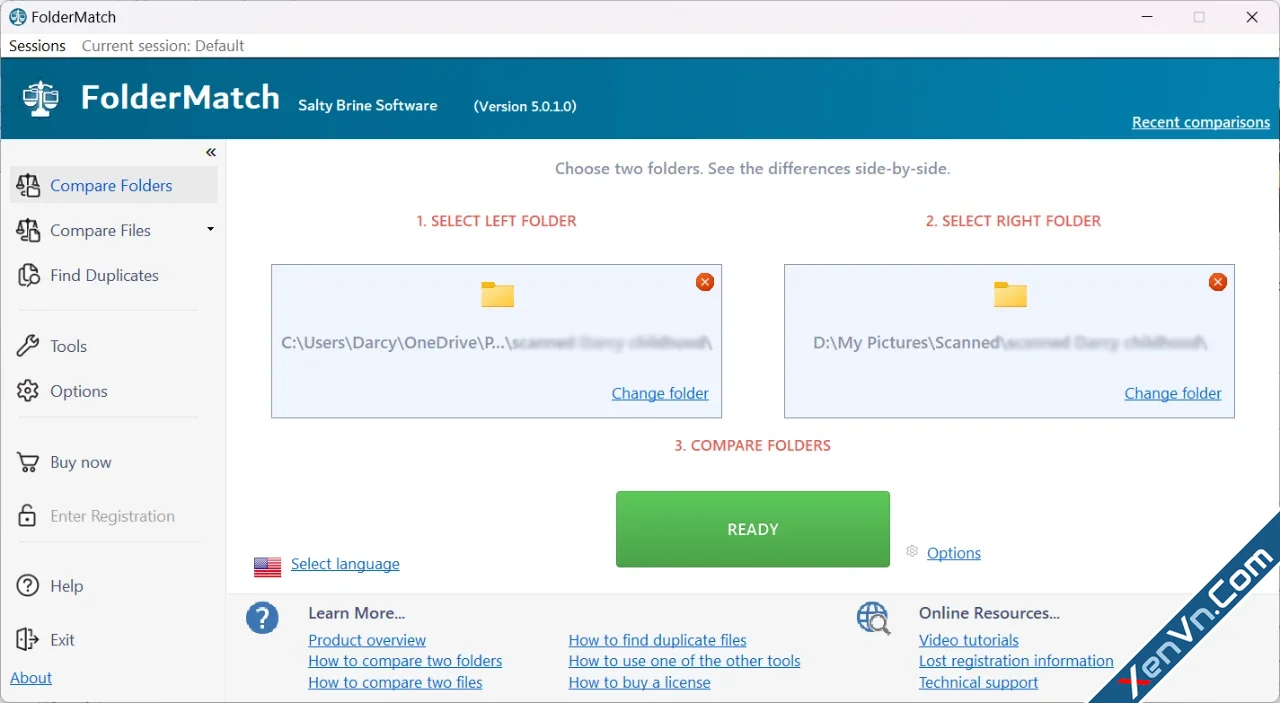The width and height of the screenshot is (1280, 703).
Task: Click the left folder path text
Action: 497,343
